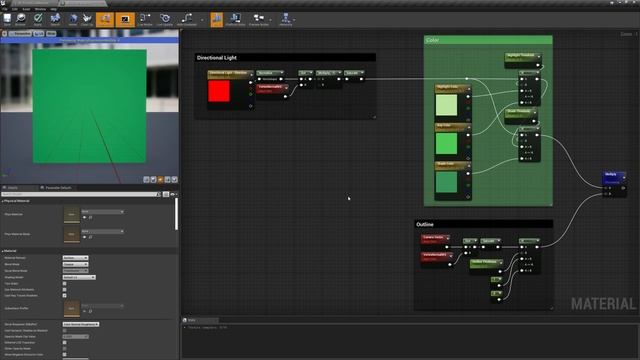Screen dimensions: 640x360
Task: Click the details search input field
Action: (x=81, y=194)
